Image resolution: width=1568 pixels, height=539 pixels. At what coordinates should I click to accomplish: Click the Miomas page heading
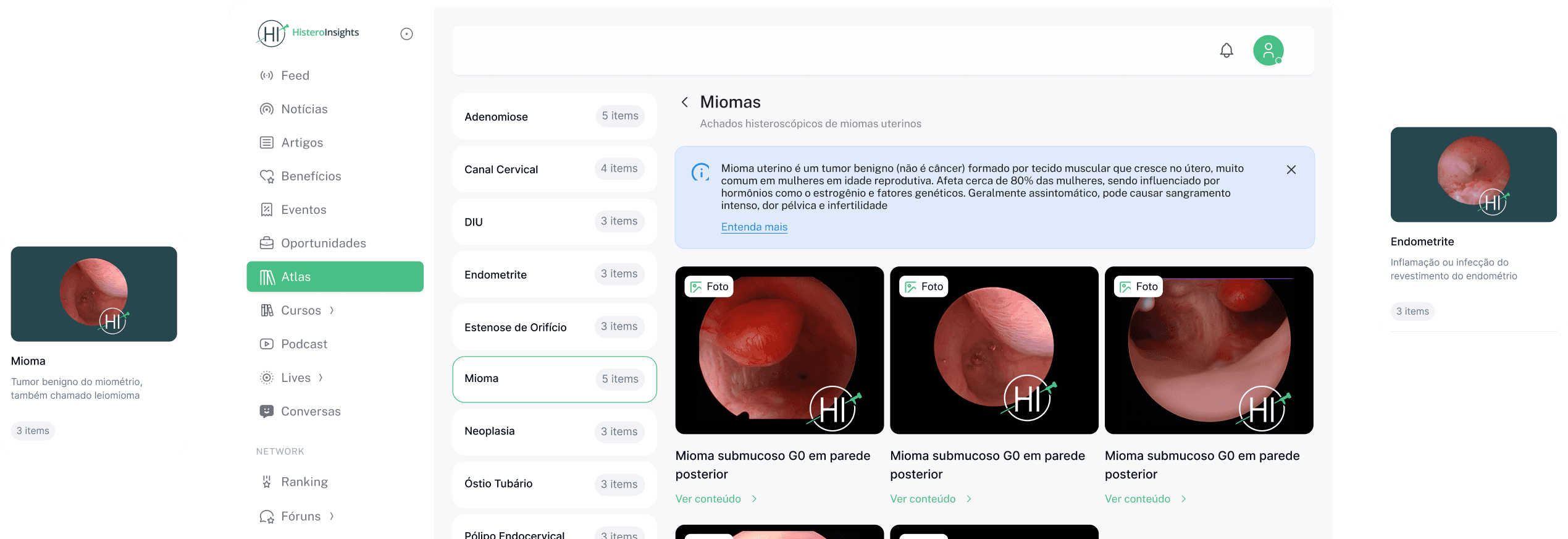(730, 102)
